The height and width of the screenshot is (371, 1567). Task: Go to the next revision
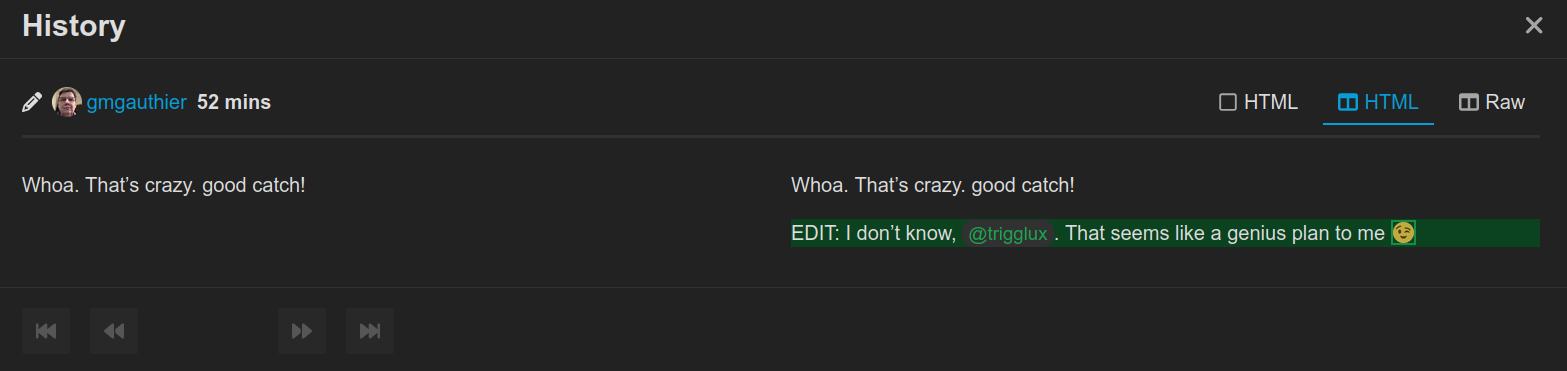(x=302, y=331)
